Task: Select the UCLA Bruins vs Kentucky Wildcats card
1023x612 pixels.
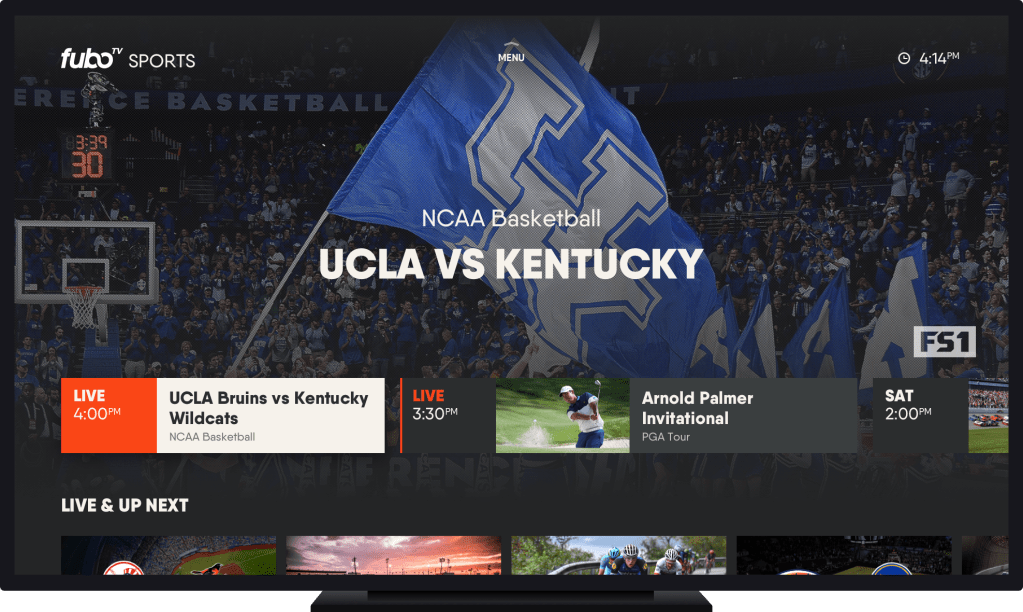Action: (270, 415)
